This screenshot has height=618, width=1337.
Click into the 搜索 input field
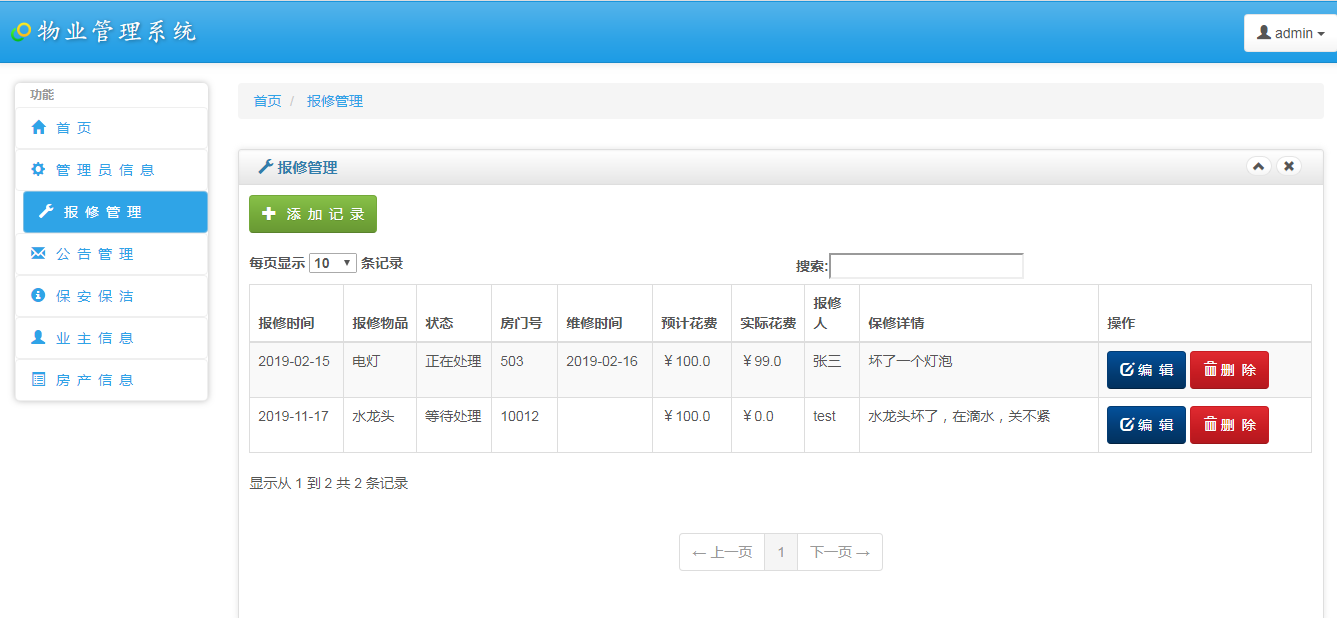(x=926, y=266)
